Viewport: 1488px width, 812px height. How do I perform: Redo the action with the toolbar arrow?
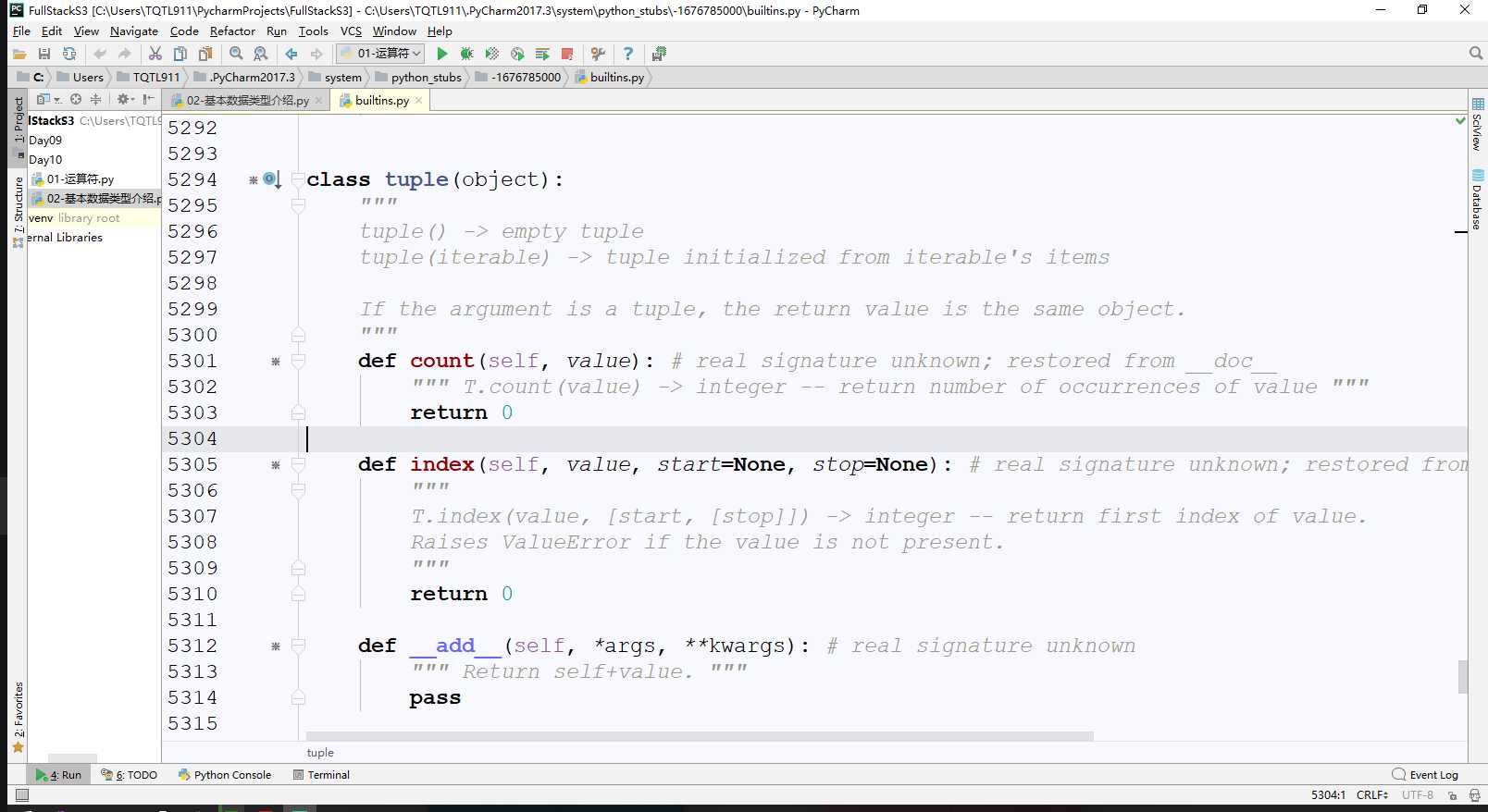(x=125, y=54)
